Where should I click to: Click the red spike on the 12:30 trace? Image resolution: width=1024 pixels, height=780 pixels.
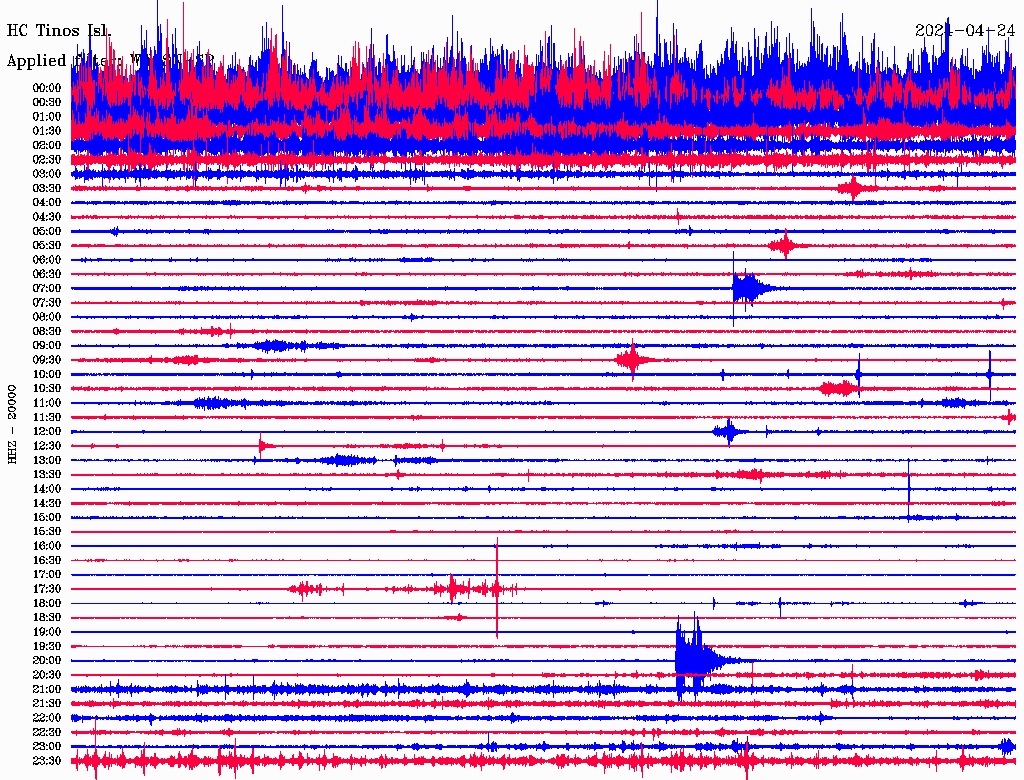click(263, 446)
